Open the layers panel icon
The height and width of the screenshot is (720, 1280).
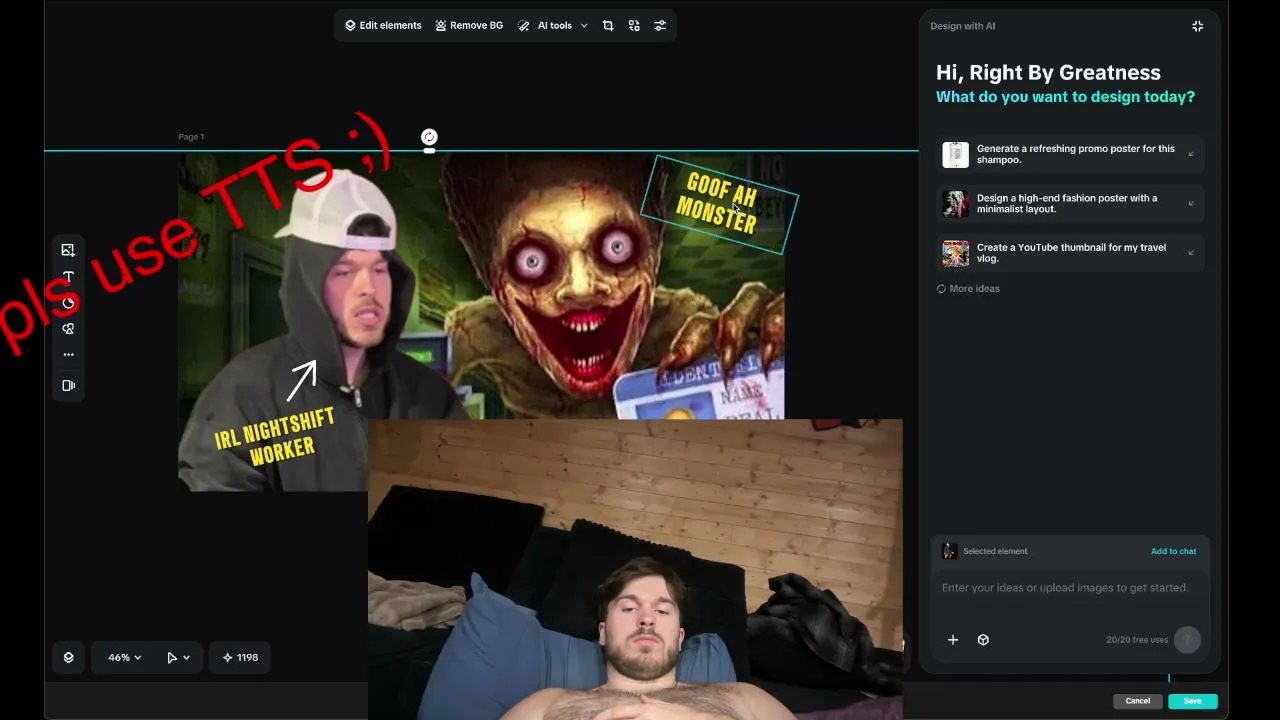[68, 657]
